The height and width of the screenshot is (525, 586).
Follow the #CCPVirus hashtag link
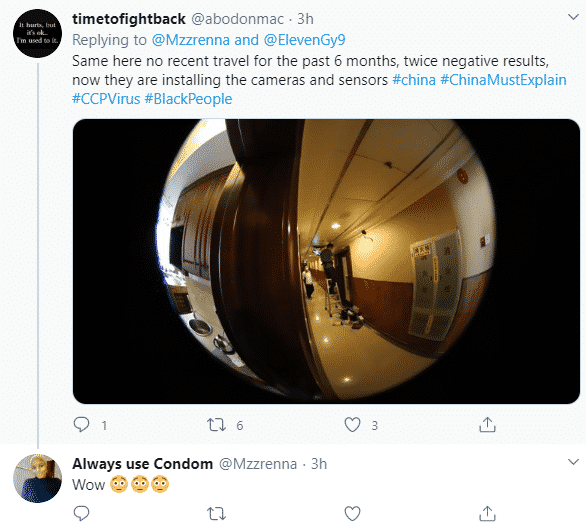click(106, 99)
